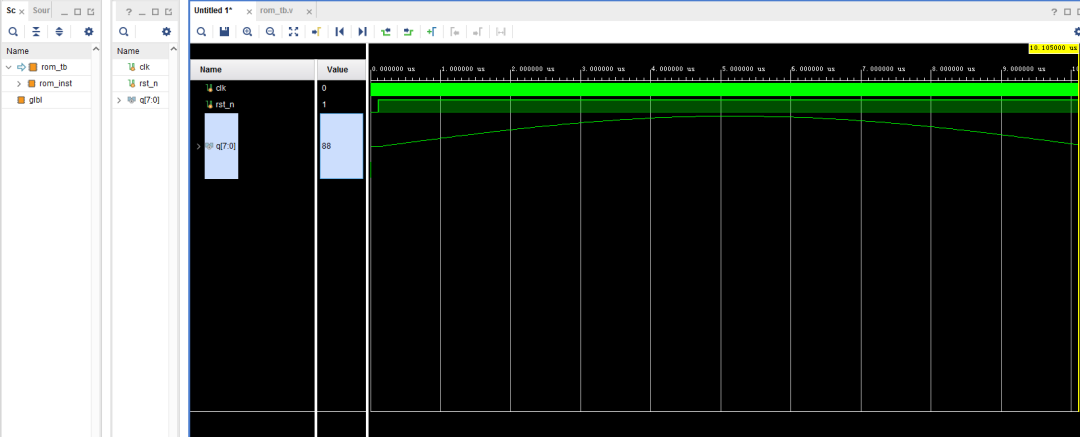Switch to the rom_tb.v tab
Viewport: 1080px width, 437px height.
click(277, 11)
